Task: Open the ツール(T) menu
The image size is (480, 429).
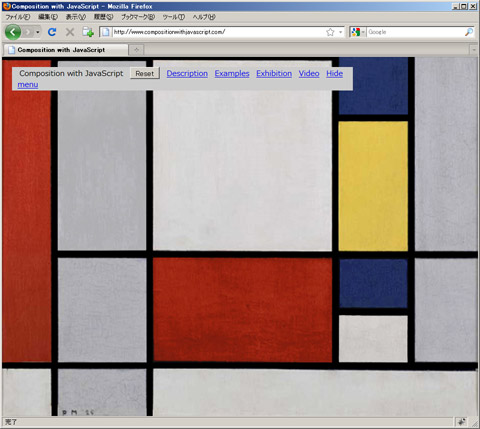Action: pyautogui.click(x=174, y=17)
